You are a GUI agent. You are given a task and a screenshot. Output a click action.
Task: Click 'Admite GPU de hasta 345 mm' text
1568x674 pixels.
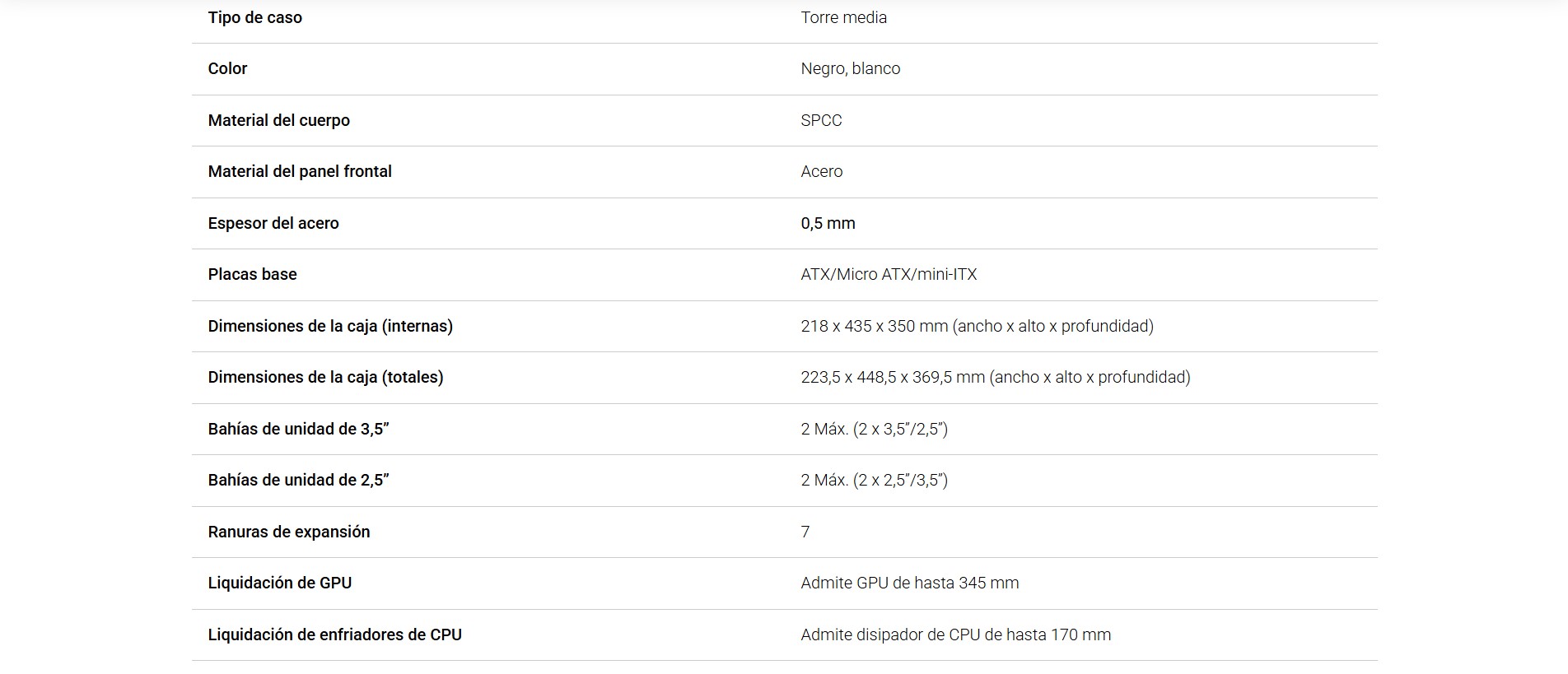909,583
